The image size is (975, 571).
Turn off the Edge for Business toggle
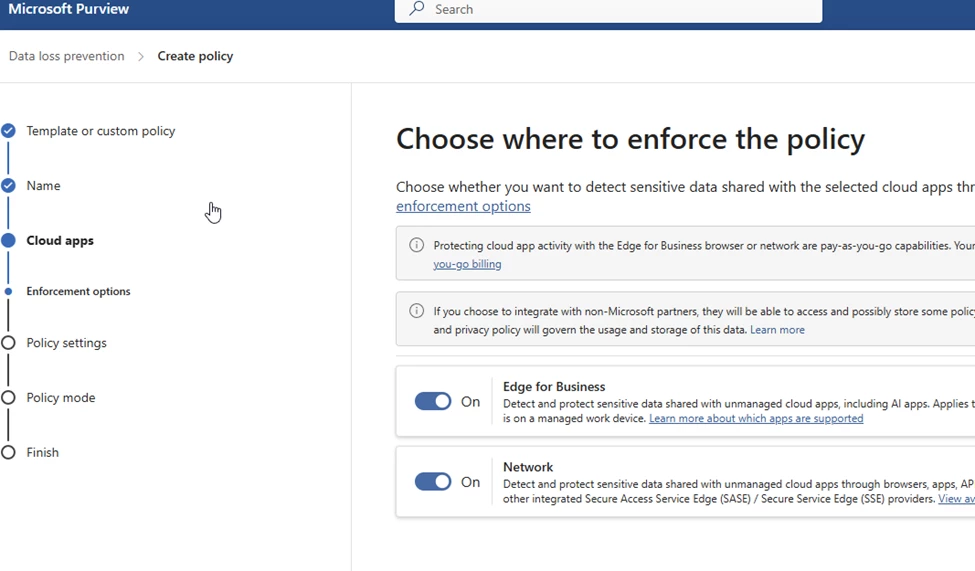tap(433, 401)
